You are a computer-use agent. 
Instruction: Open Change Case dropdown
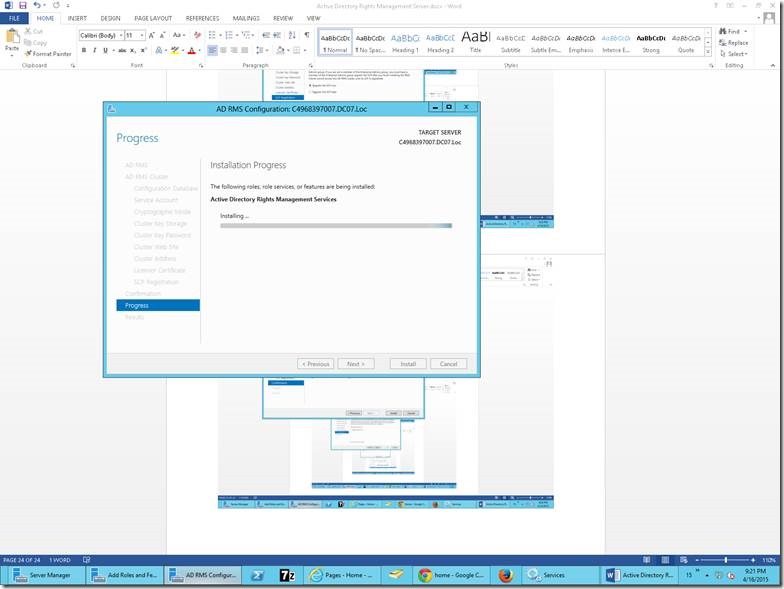coord(179,36)
